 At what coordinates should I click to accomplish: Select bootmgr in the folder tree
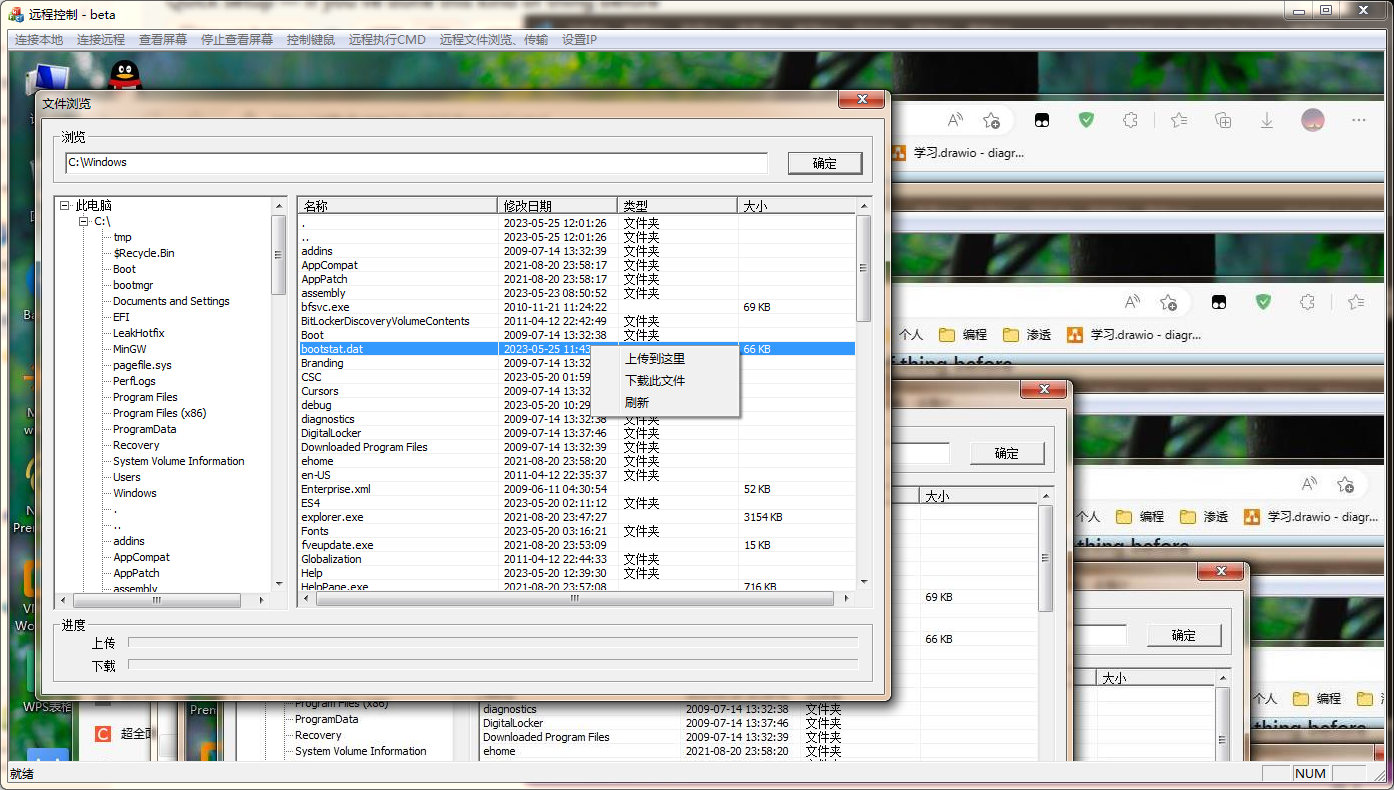click(133, 285)
